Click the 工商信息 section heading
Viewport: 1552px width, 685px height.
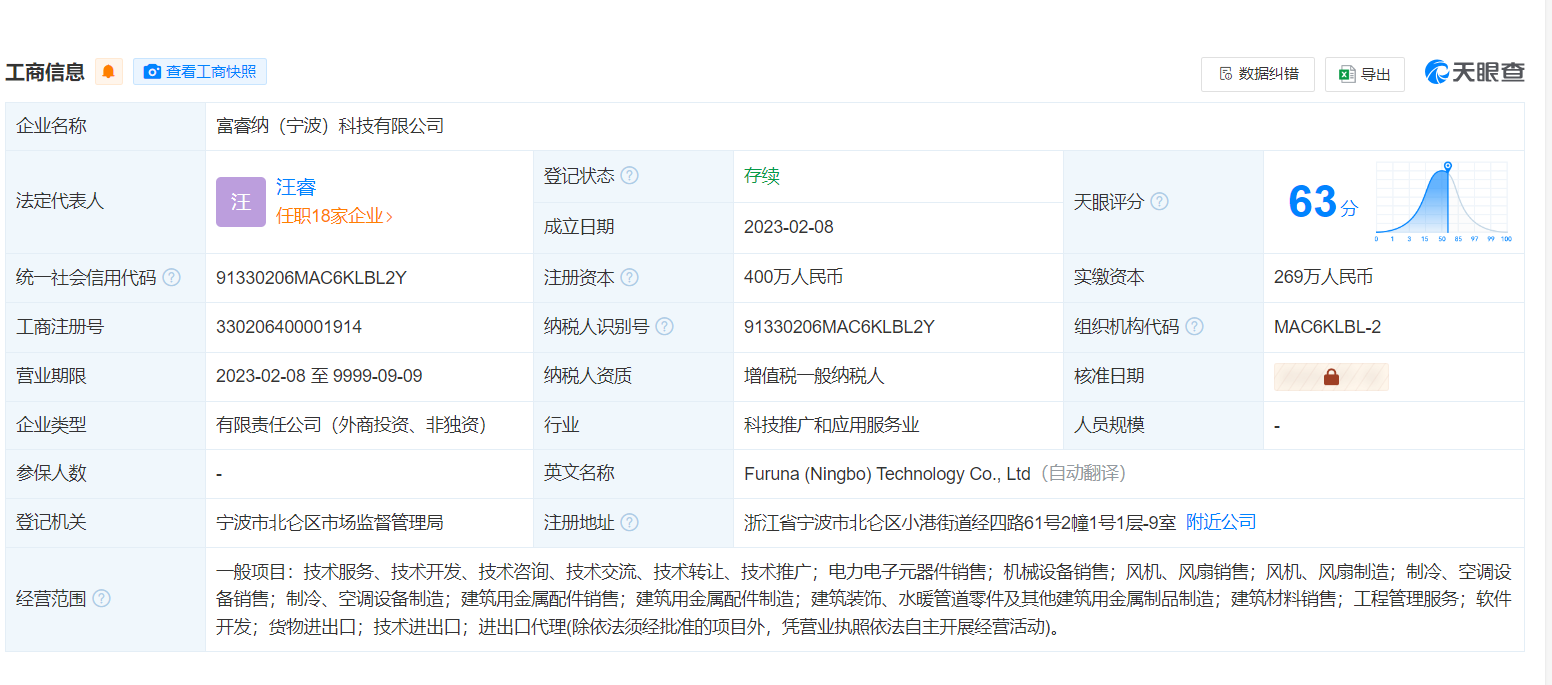45,72
